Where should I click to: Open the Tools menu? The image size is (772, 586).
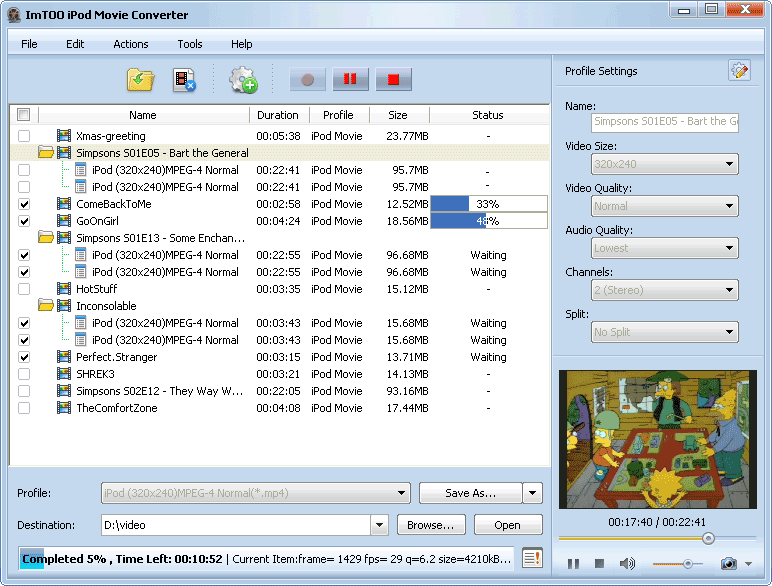tap(190, 44)
